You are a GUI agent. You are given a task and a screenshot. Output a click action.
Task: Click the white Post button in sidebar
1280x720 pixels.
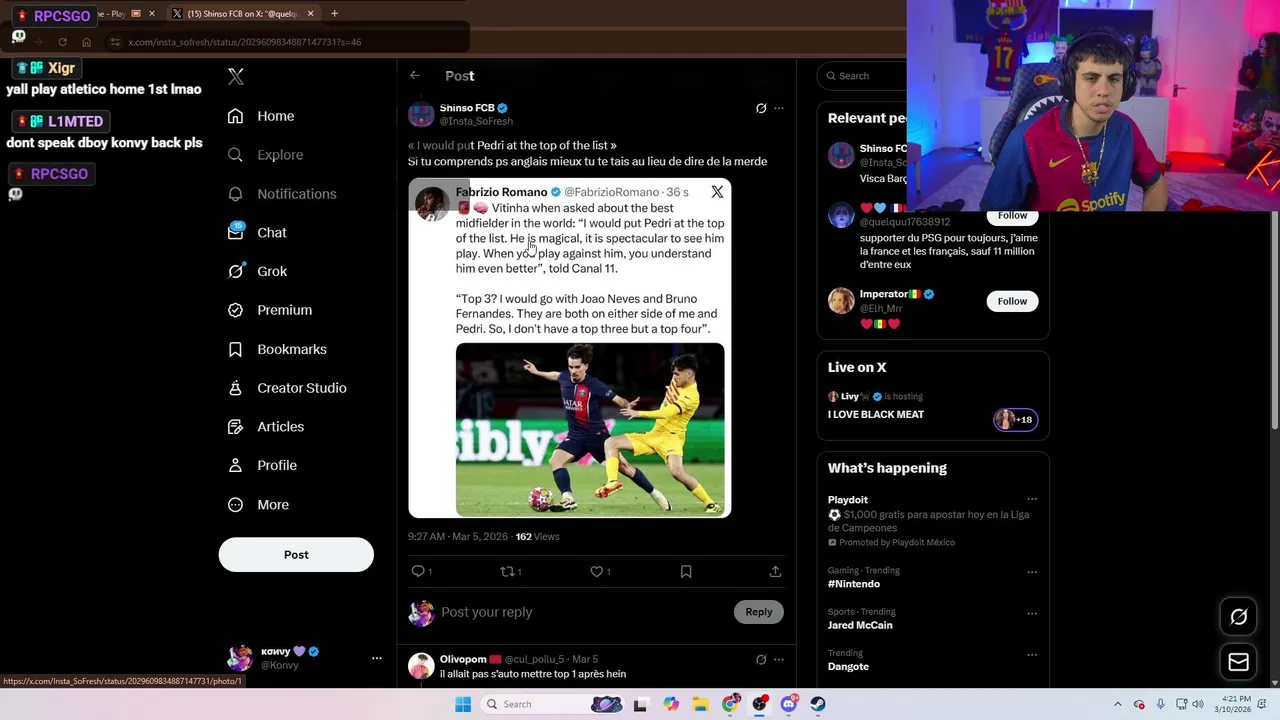pos(296,555)
